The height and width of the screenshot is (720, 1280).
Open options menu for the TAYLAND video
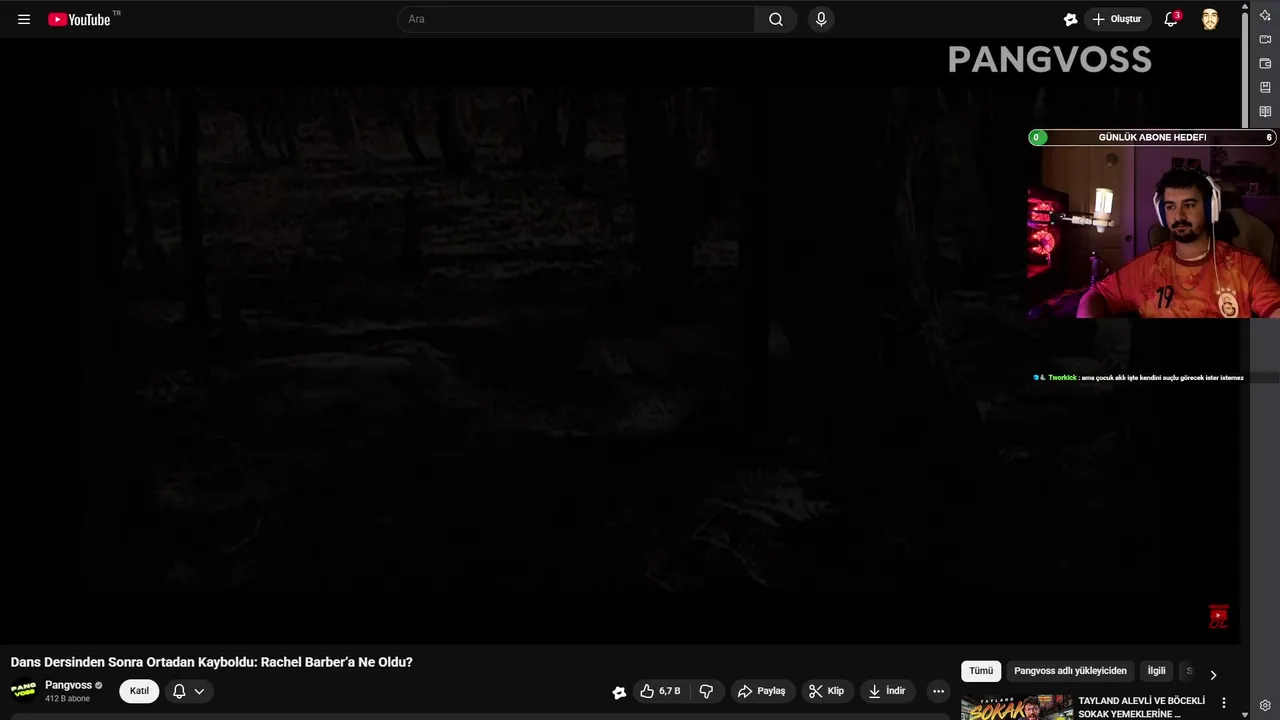click(x=1223, y=703)
